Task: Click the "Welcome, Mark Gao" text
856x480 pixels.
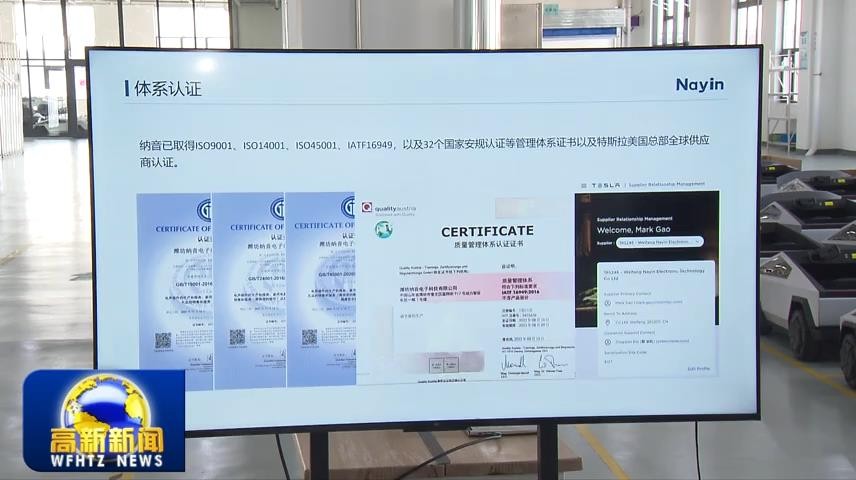Action: [633, 230]
